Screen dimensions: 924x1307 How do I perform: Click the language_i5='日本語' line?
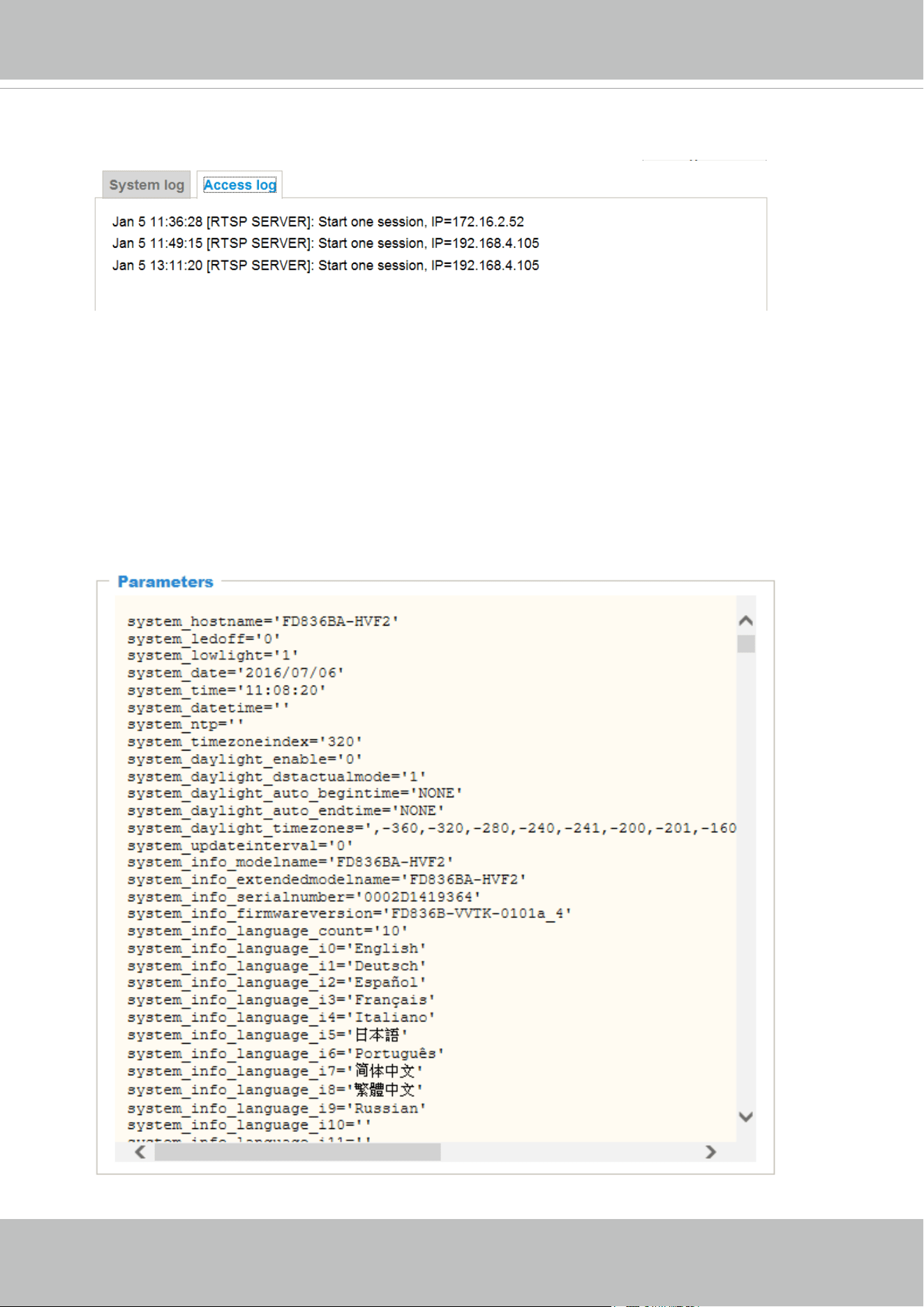[x=268, y=1035]
